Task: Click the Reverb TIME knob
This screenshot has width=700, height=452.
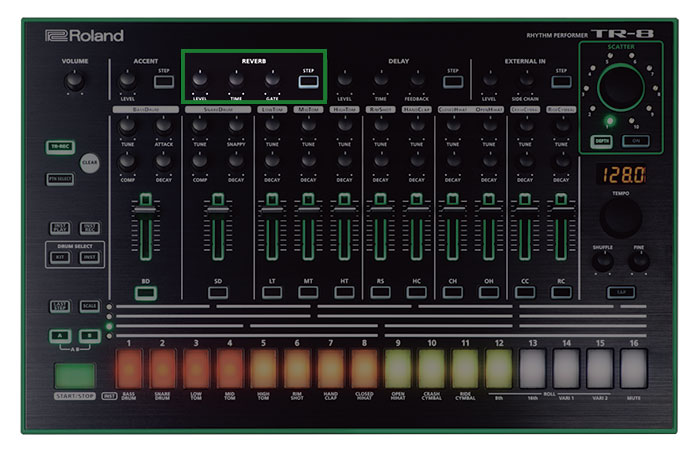Action: (x=236, y=80)
